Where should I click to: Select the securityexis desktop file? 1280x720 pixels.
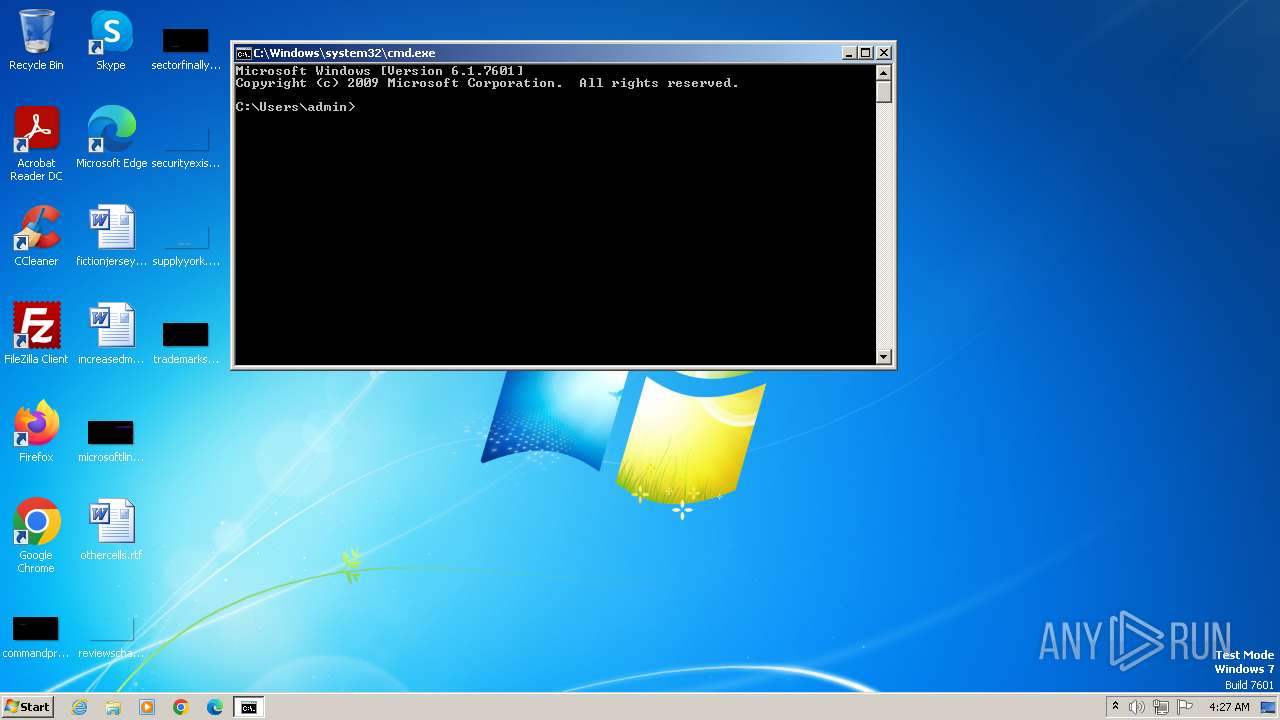click(x=185, y=146)
